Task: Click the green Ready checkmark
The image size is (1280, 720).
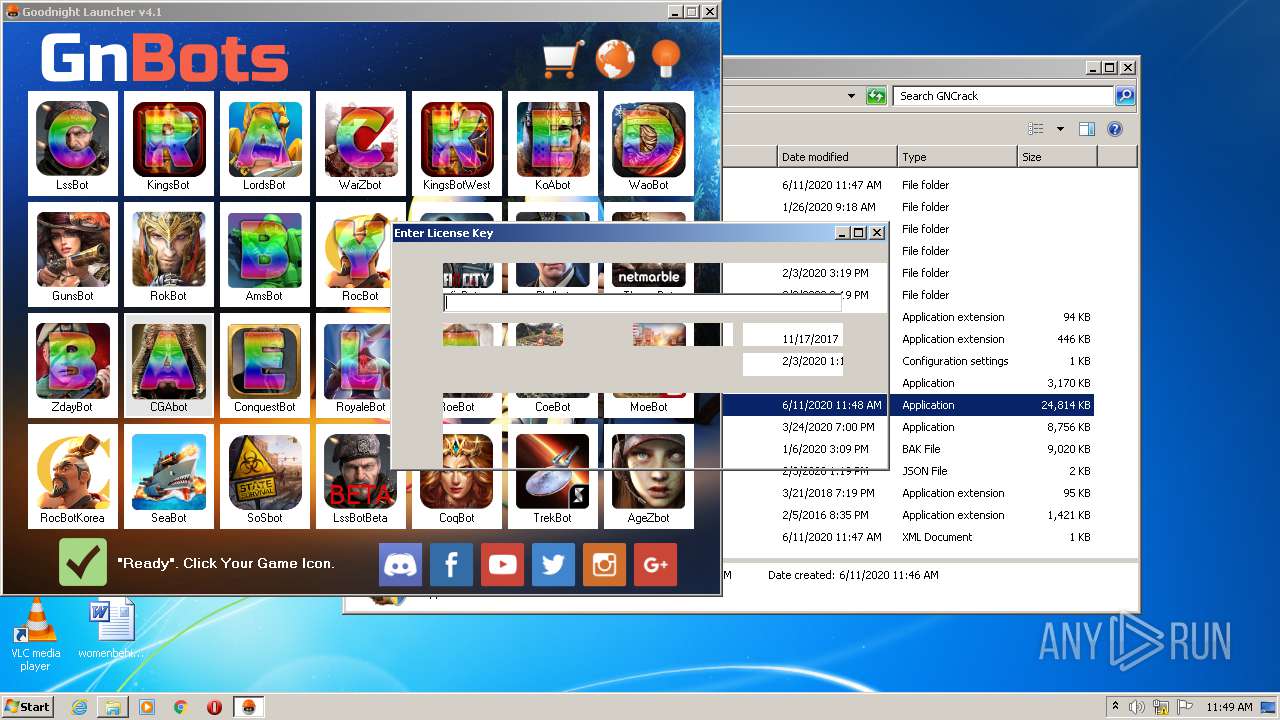Action: pos(83,562)
